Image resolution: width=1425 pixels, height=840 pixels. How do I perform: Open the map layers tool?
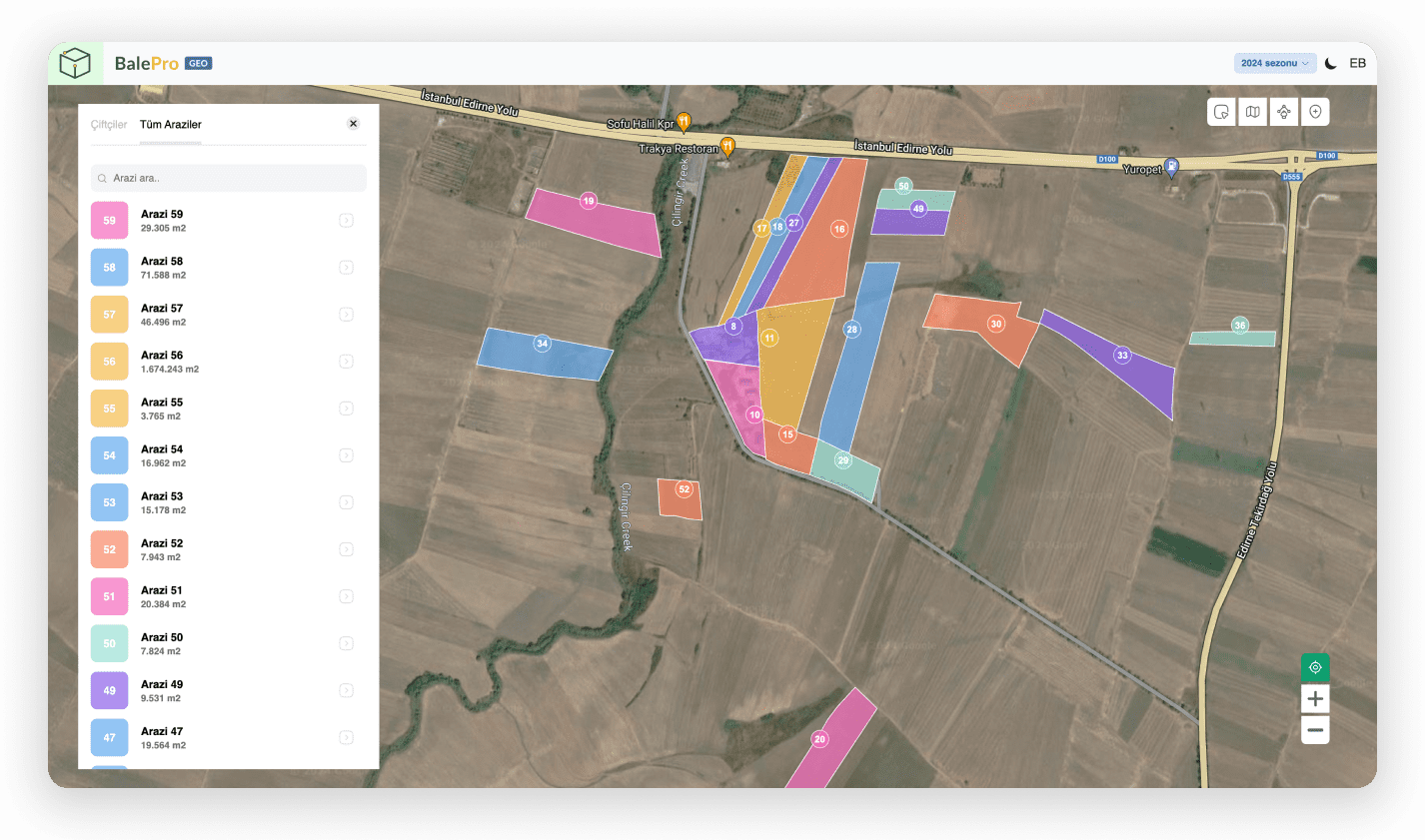(1252, 112)
